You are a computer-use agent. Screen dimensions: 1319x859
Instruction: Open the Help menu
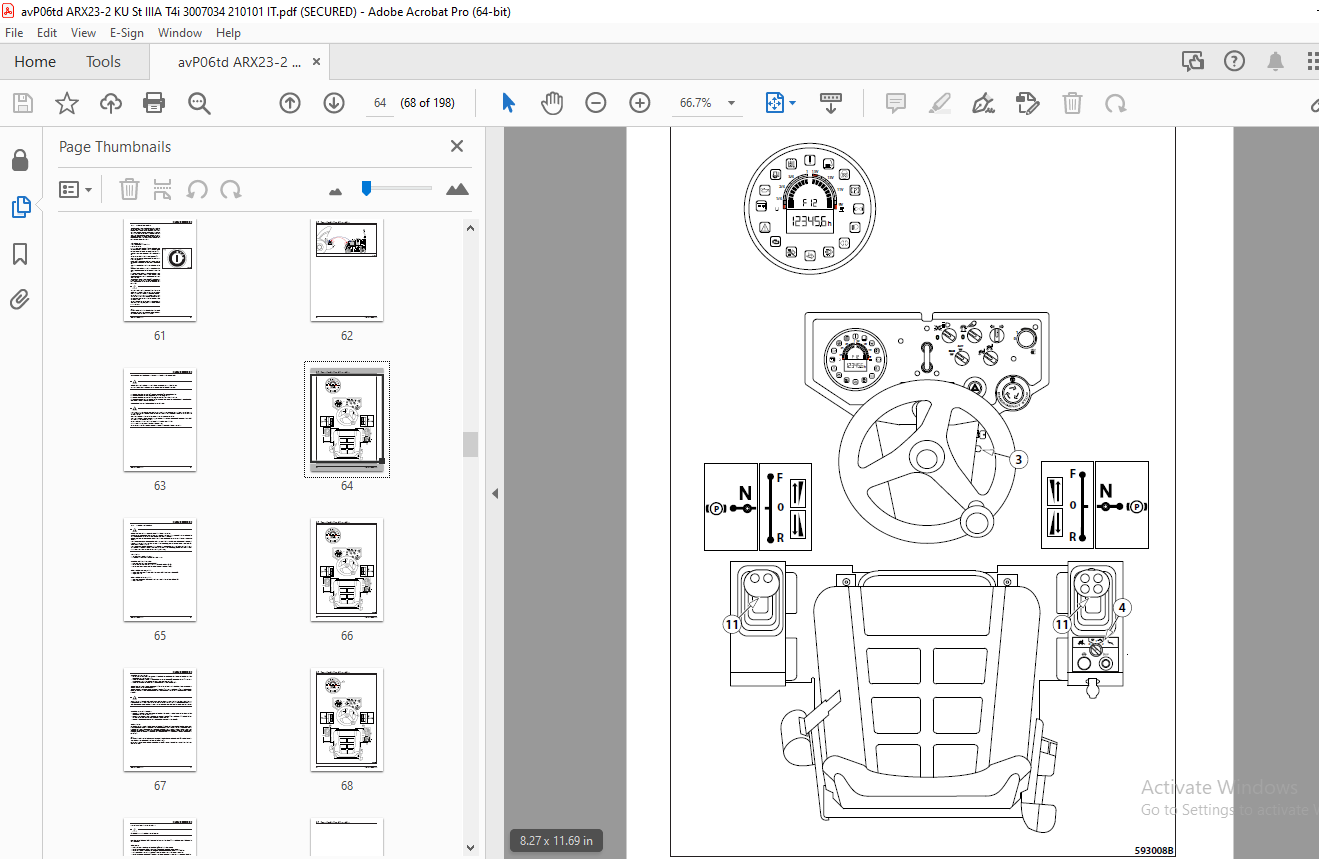pos(228,33)
